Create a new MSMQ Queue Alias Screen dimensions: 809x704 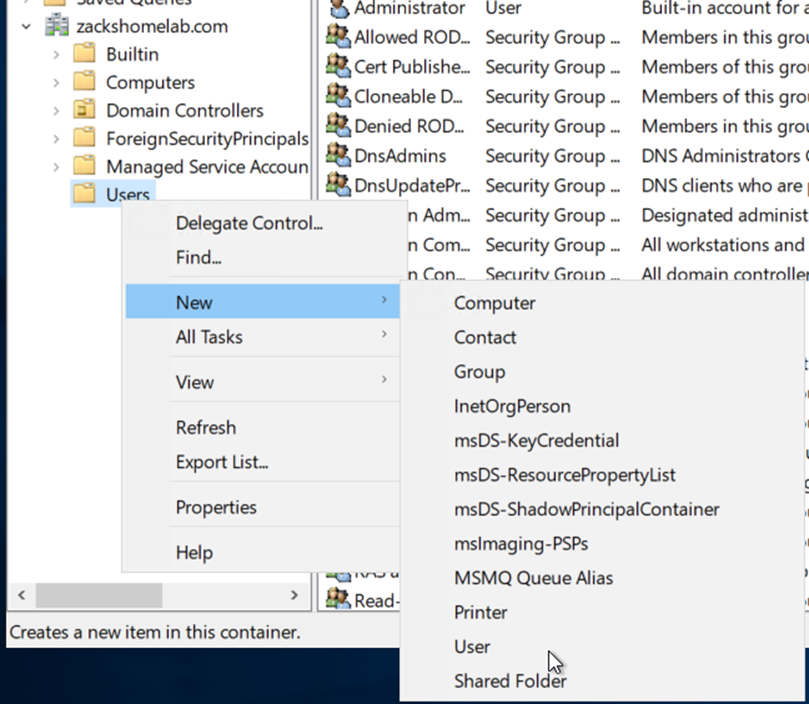[x=602, y=578]
